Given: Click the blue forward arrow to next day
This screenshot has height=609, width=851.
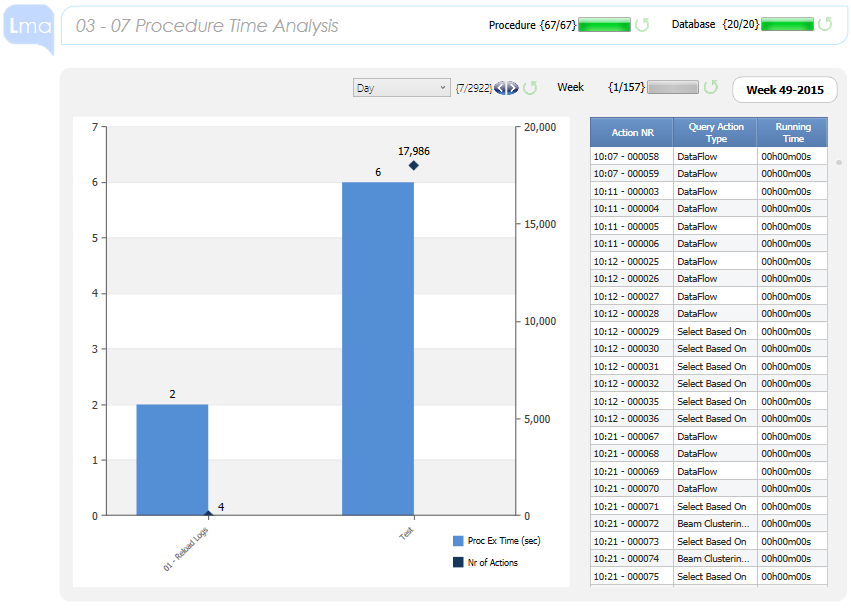Looking at the screenshot, I should (x=510, y=87).
